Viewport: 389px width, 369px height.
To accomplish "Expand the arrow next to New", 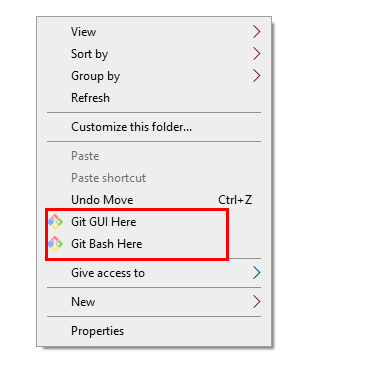I will tap(256, 302).
